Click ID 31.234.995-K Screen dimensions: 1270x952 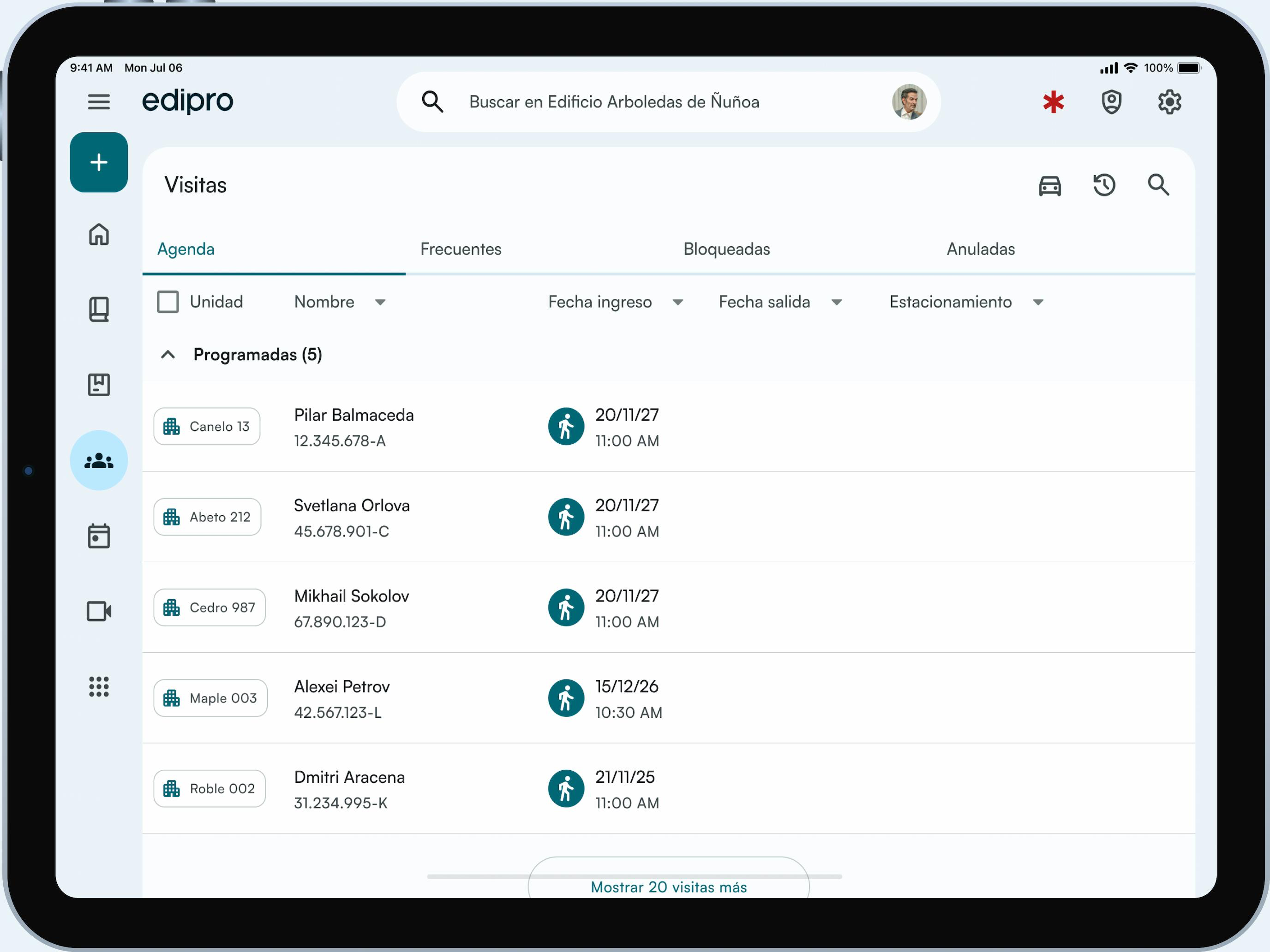tap(341, 803)
